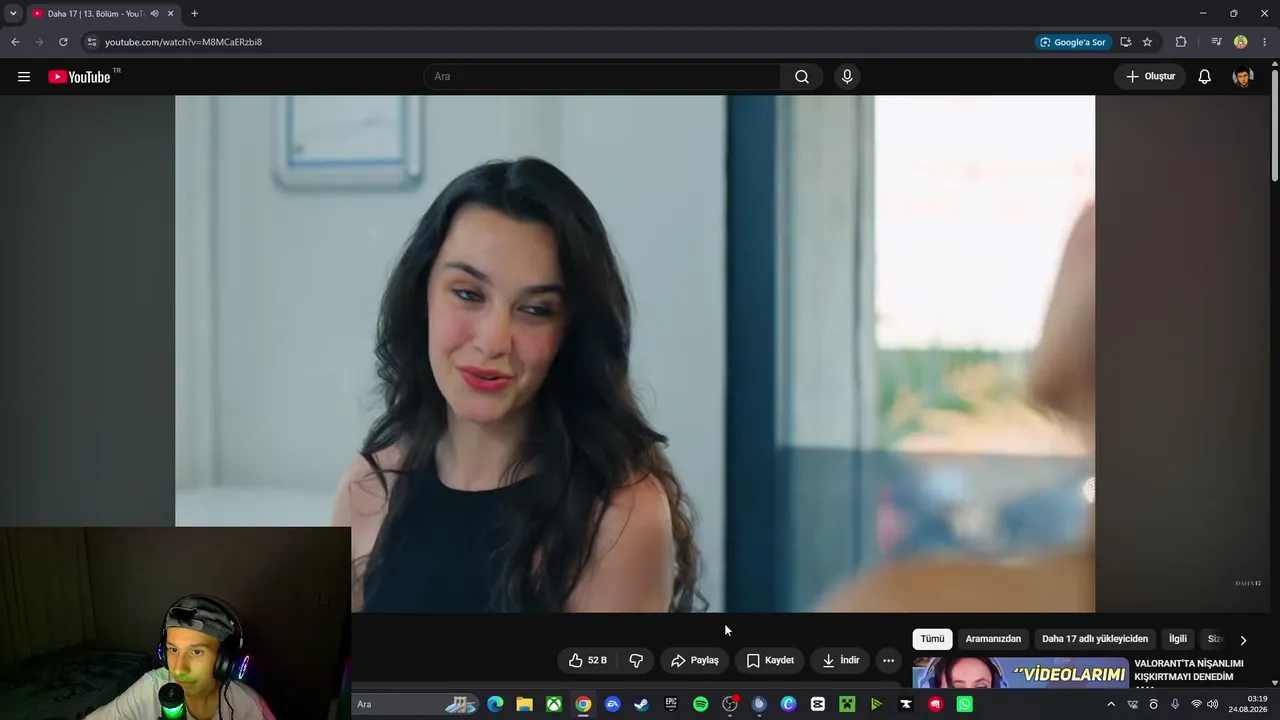Bookmark this page with the star
Screen dimensions: 1280x720
(1147, 42)
